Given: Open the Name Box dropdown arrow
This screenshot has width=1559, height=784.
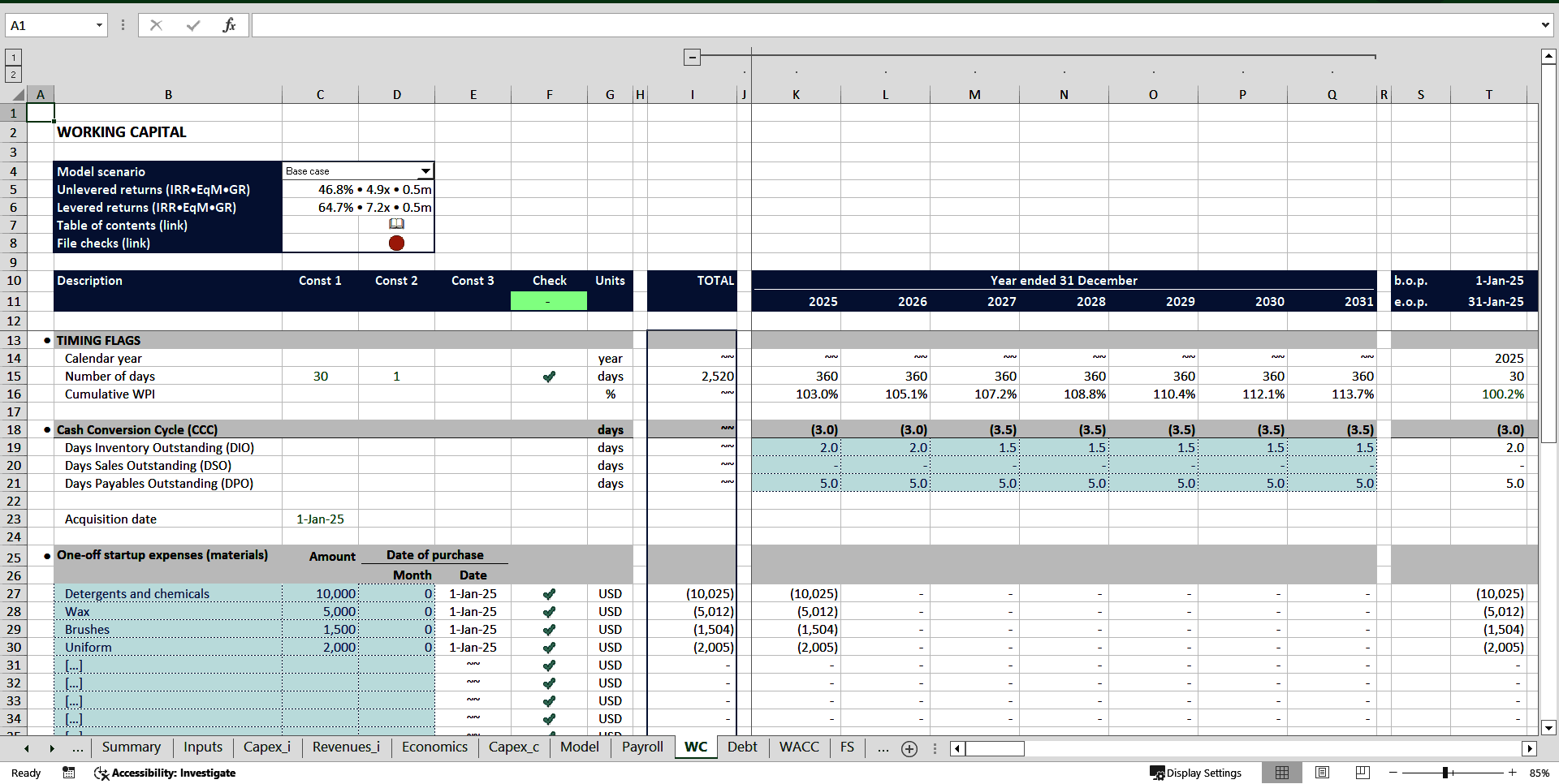Looking at the screenshot, I should [99, 25].
